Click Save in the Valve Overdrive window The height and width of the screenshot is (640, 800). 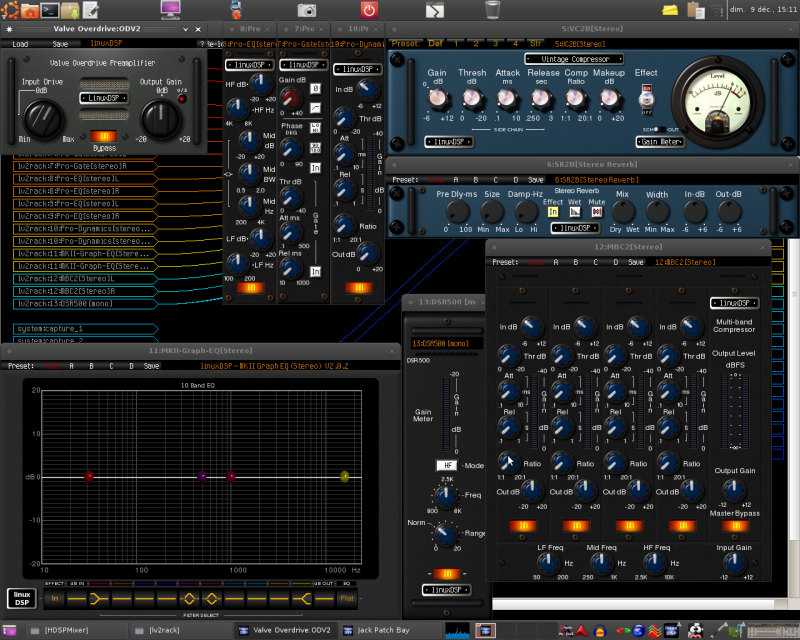coord(60,44)
